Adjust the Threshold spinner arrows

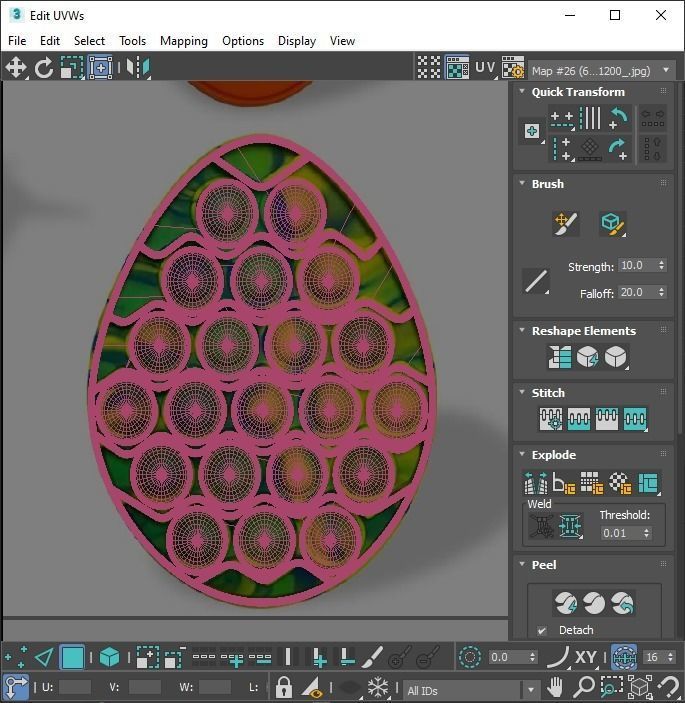(646, 533)
